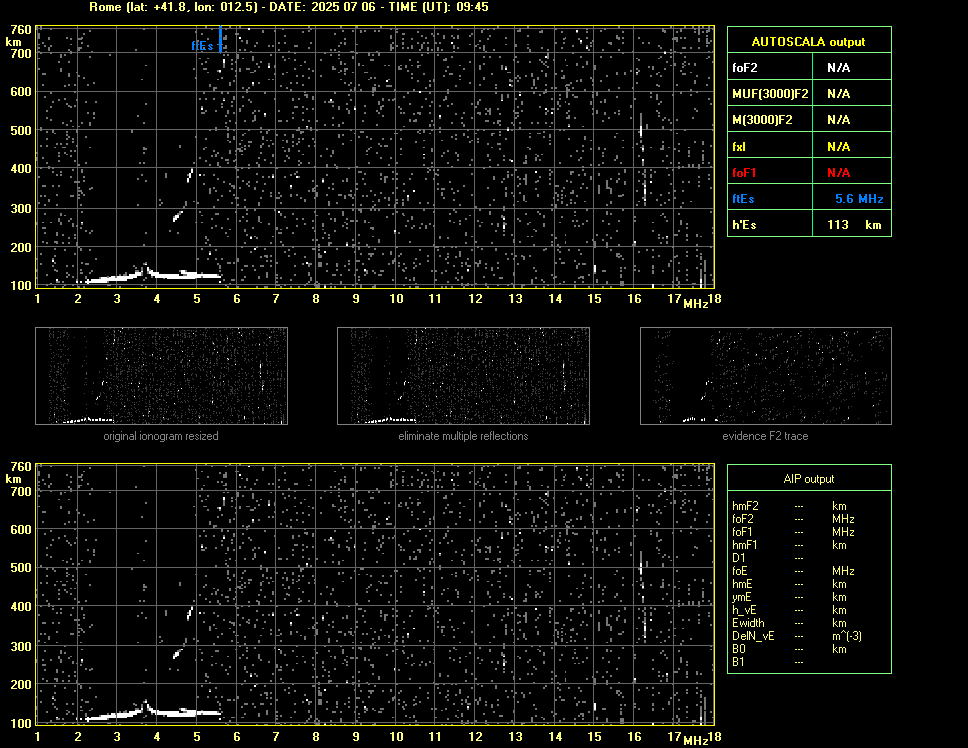Select the 5.6 MHz ftEs value

pos(859,199)
